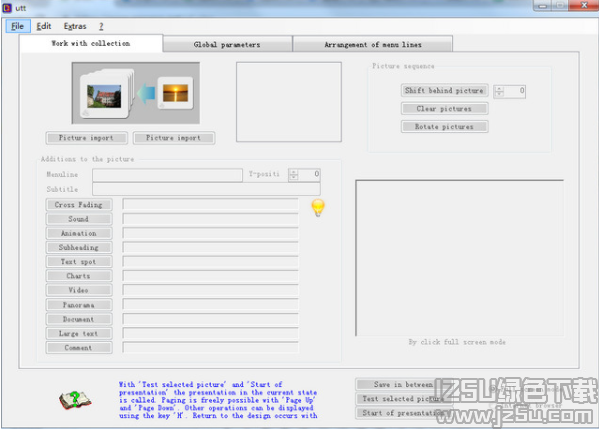Click the Save in between button
Screen dimensions: 599x429
tap(404, 385)
